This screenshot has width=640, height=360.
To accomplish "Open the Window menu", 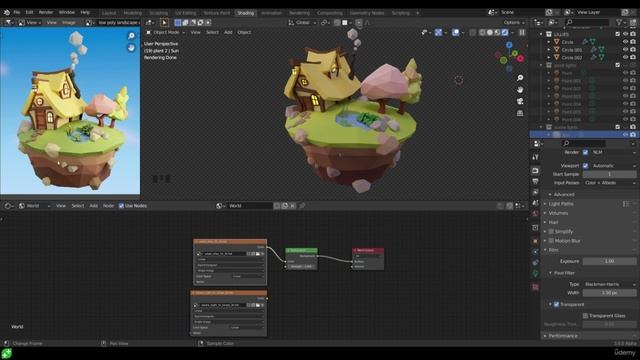I will 67,12.
